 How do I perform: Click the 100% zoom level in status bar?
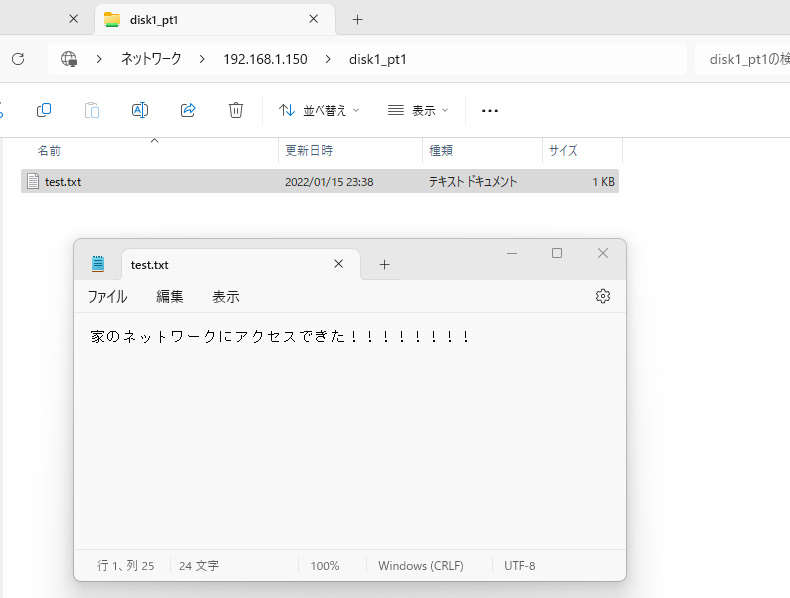coord(325,566)
